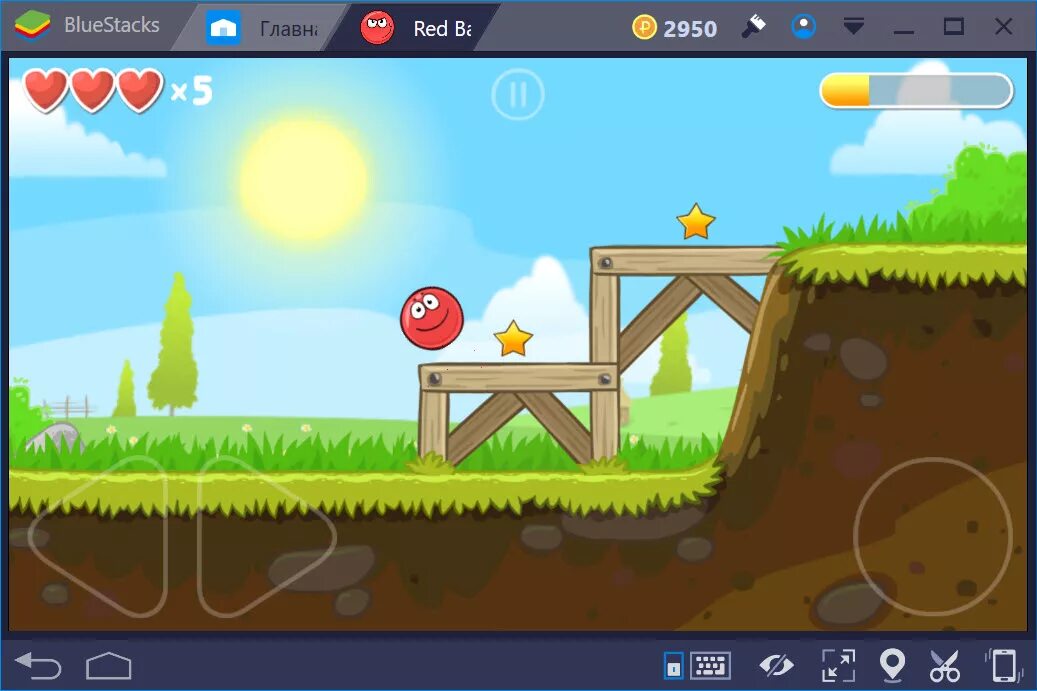
Task: Click the shake device phone icon
Action: 1003,665
